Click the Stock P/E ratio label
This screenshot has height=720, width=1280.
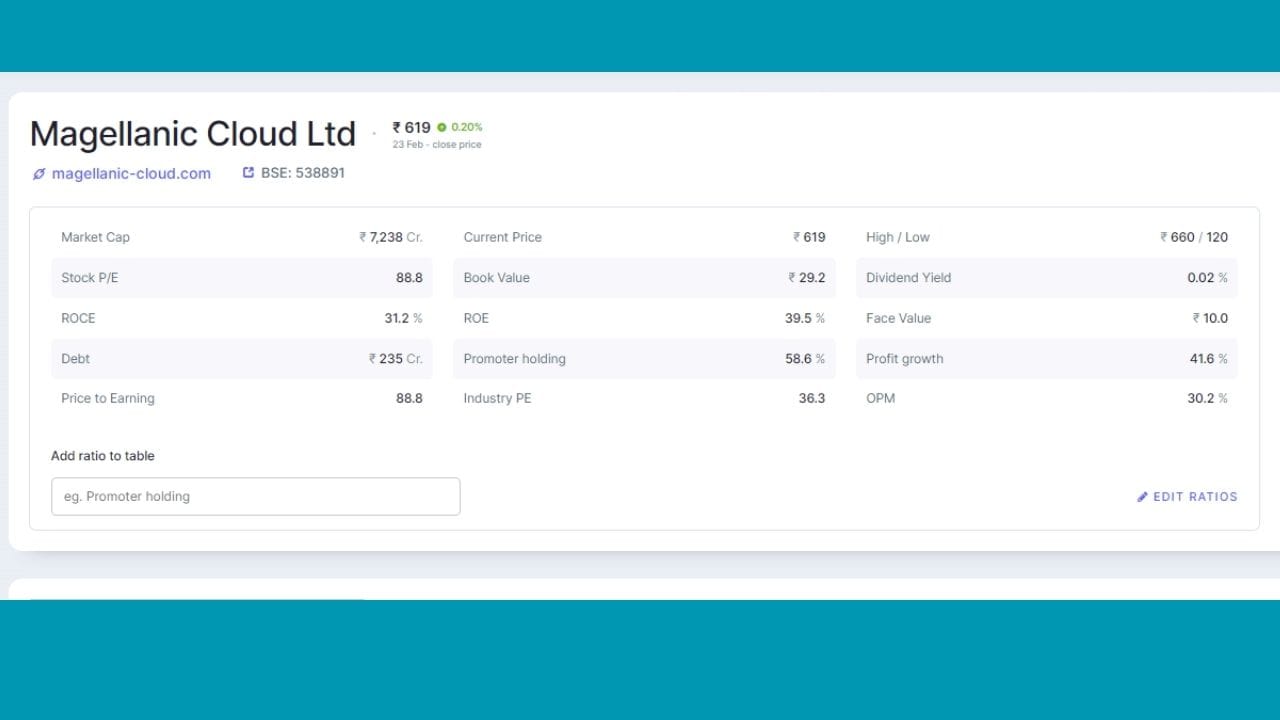(x=89, y=278)
